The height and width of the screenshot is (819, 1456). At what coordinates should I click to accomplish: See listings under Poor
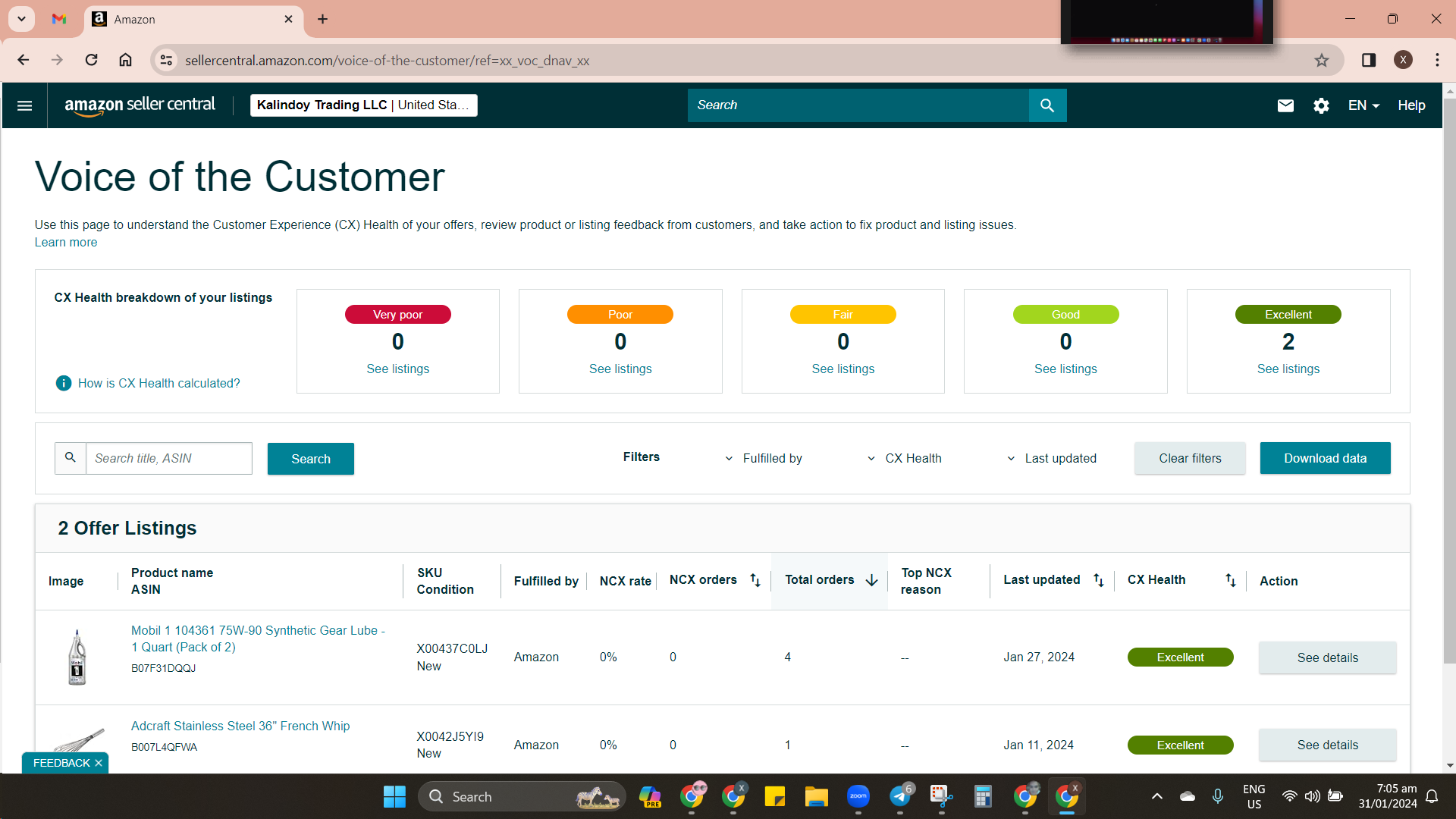pyautogui.click(x=620, y=369)
